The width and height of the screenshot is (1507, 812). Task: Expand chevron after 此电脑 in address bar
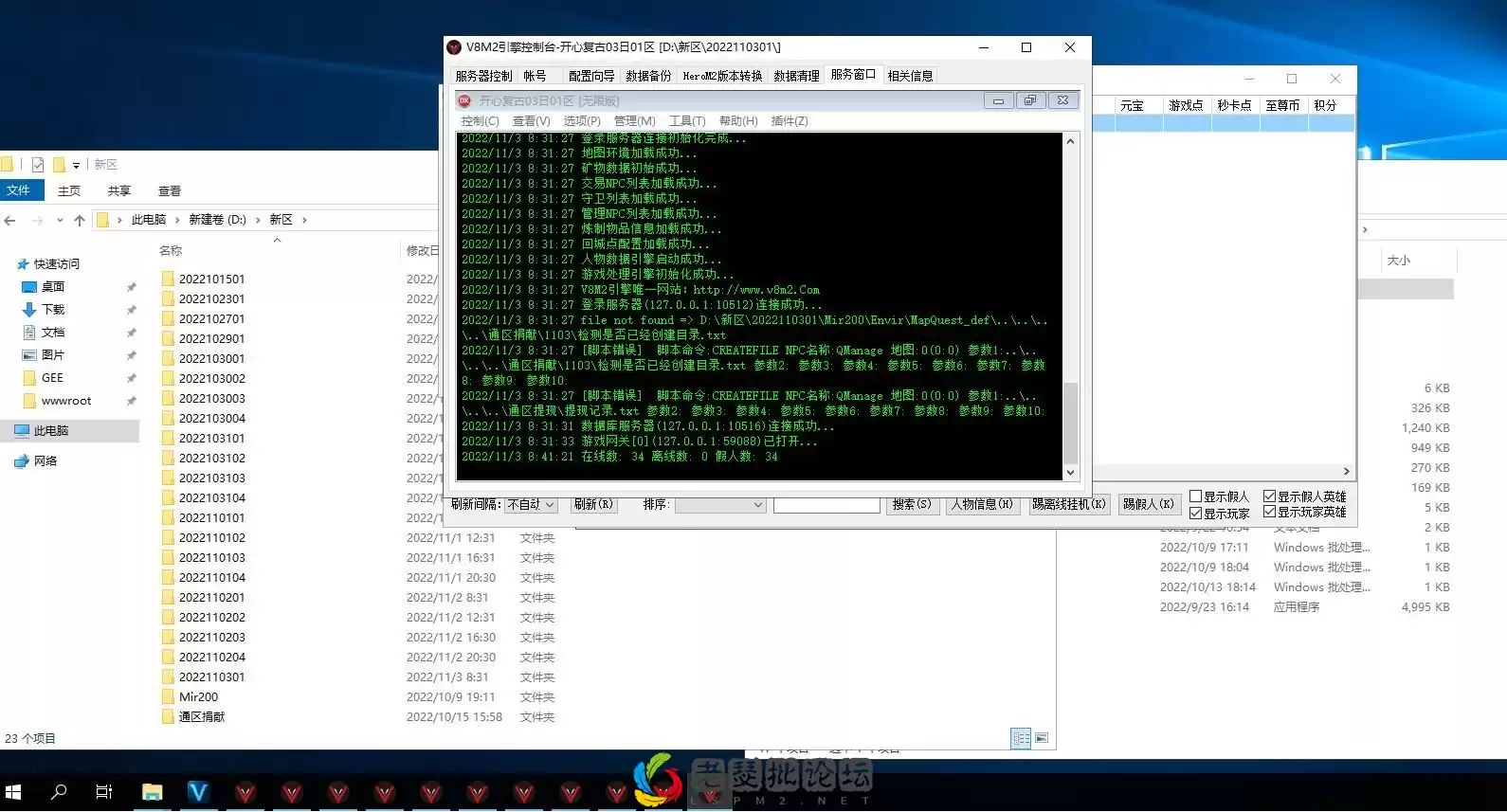(177, 220)
